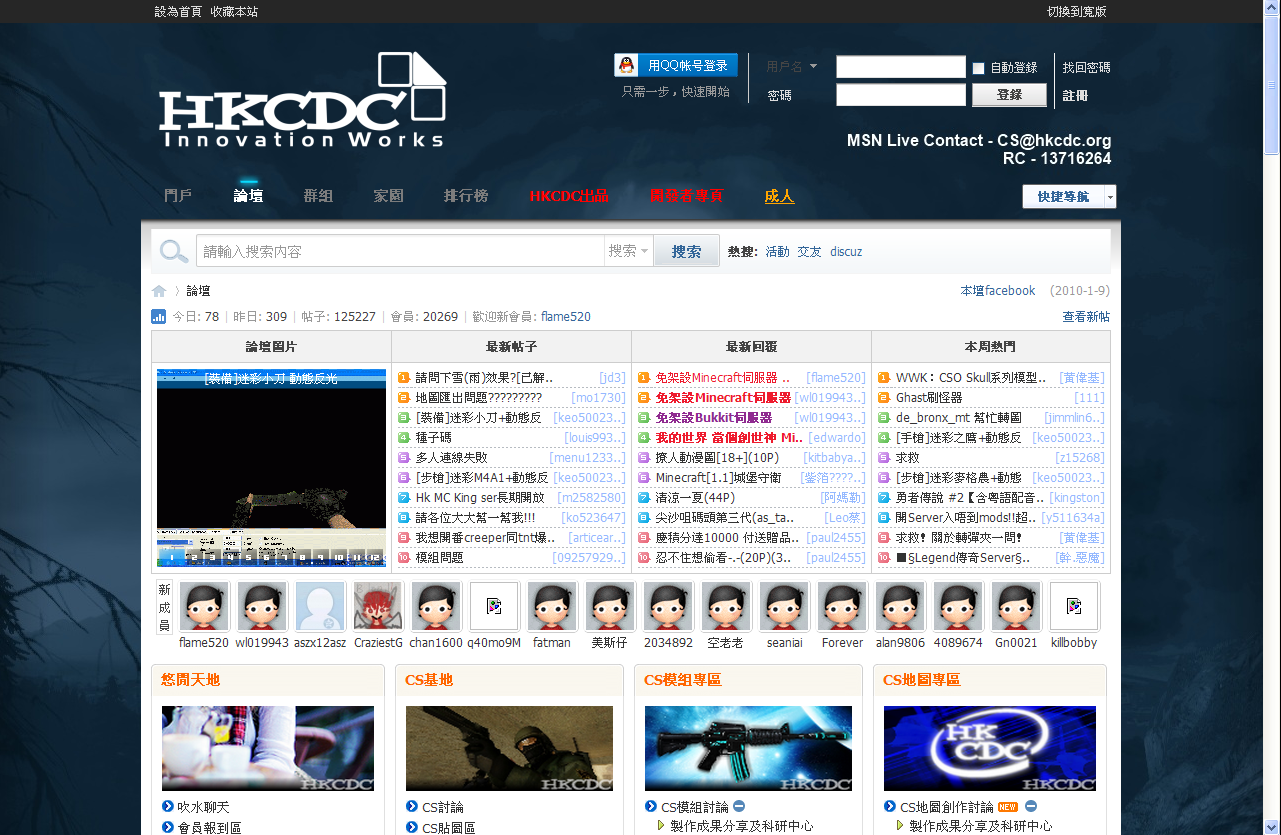Open CraziestG's red-haired avatar
Screen dimensions: 1281x835
point(378,607)
